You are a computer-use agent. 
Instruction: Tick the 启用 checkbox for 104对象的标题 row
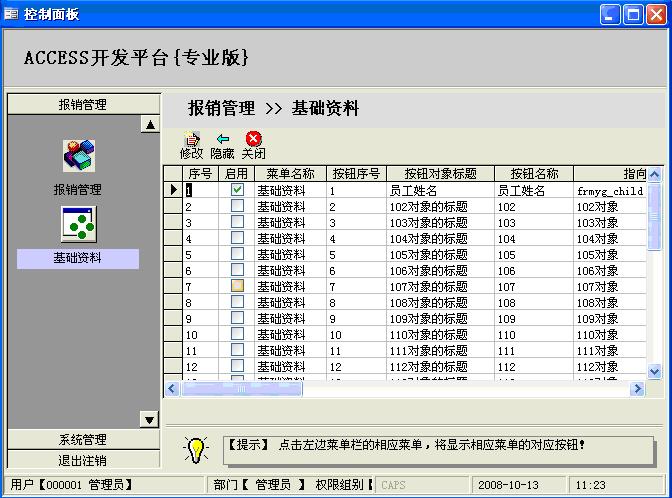coord(237,238)
